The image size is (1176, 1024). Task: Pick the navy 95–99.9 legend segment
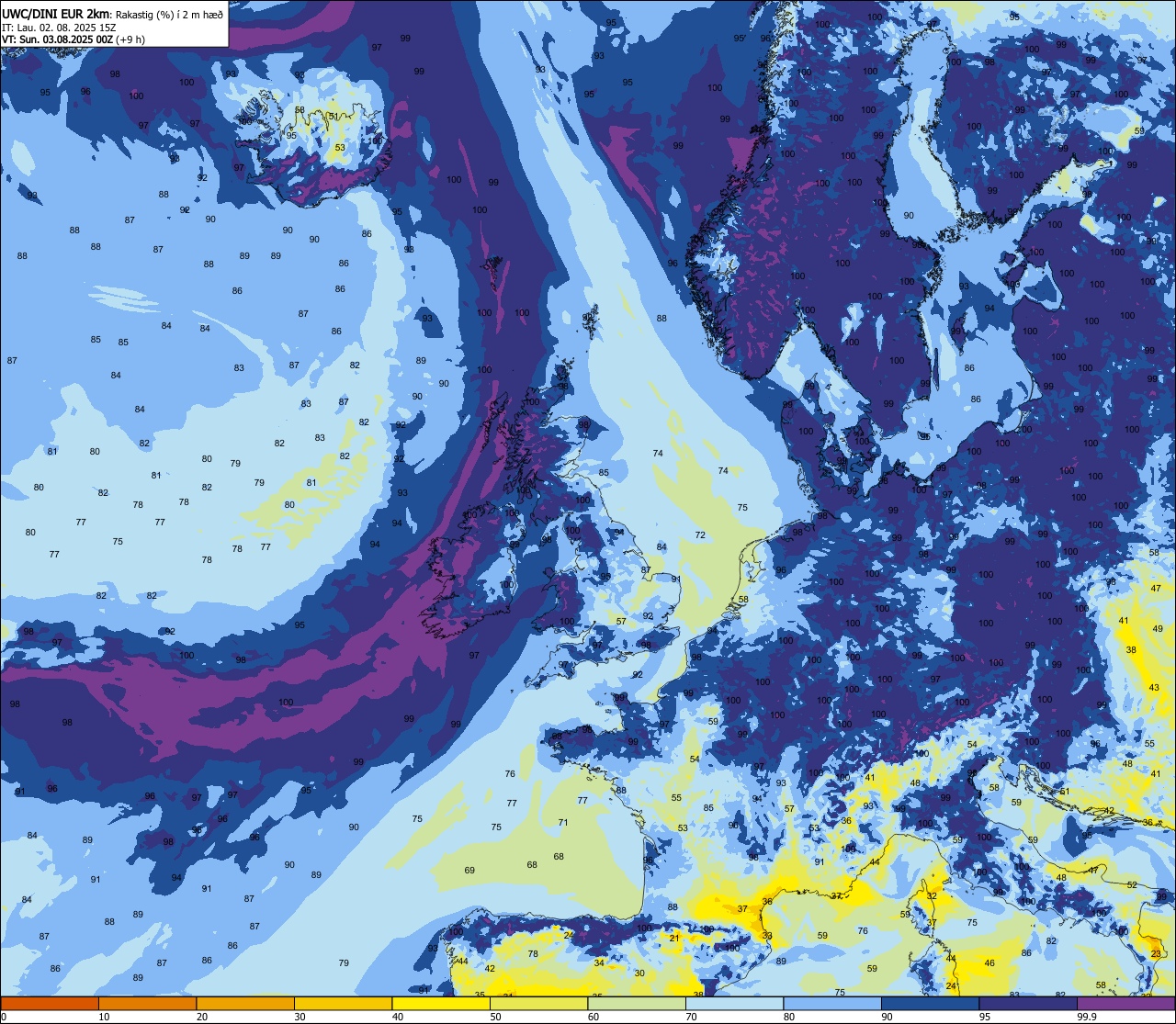1028,1003
